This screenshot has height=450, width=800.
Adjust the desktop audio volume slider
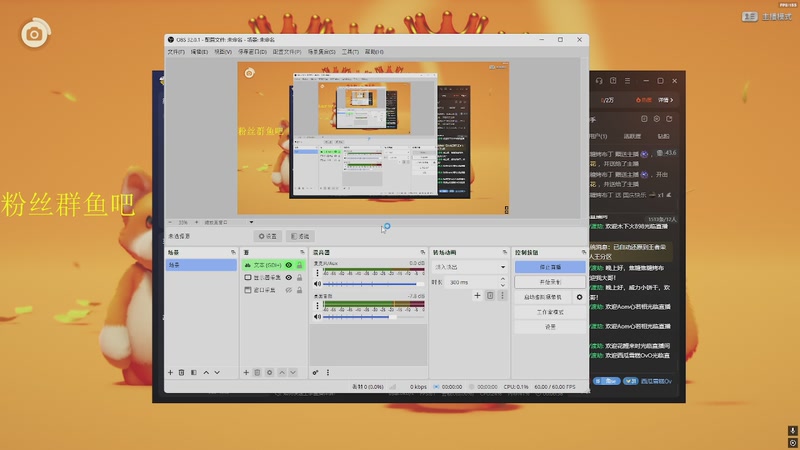373,317
